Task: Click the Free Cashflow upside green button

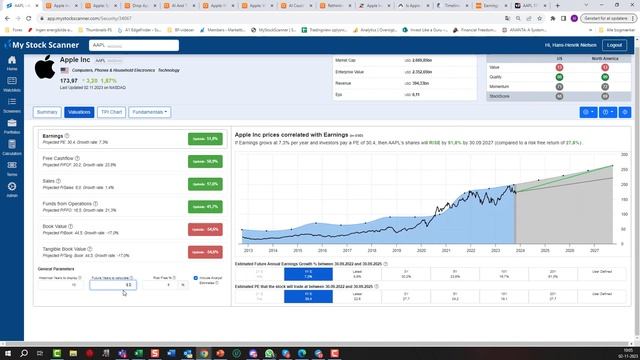Action: (x=205, y=162)
